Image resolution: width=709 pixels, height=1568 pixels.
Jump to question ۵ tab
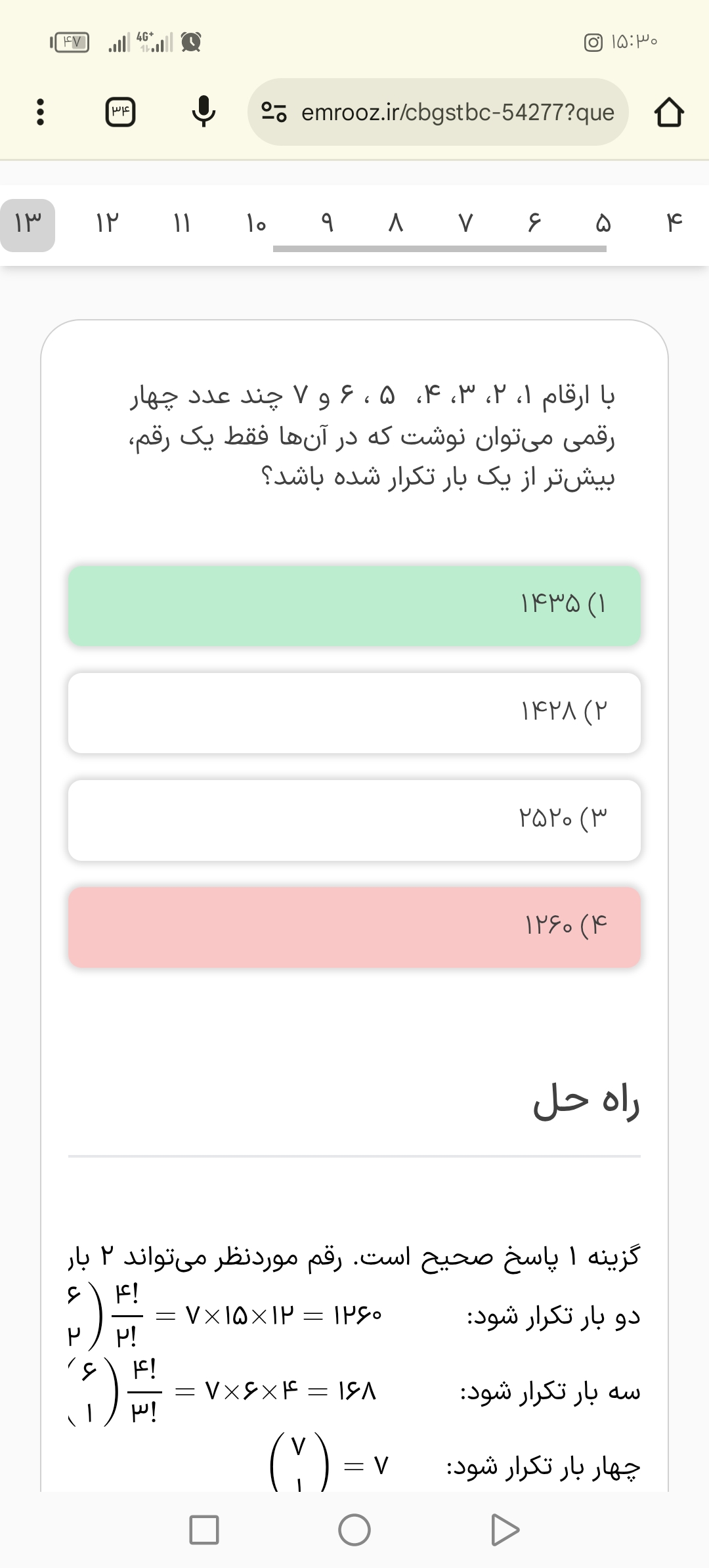coord(603,225)
